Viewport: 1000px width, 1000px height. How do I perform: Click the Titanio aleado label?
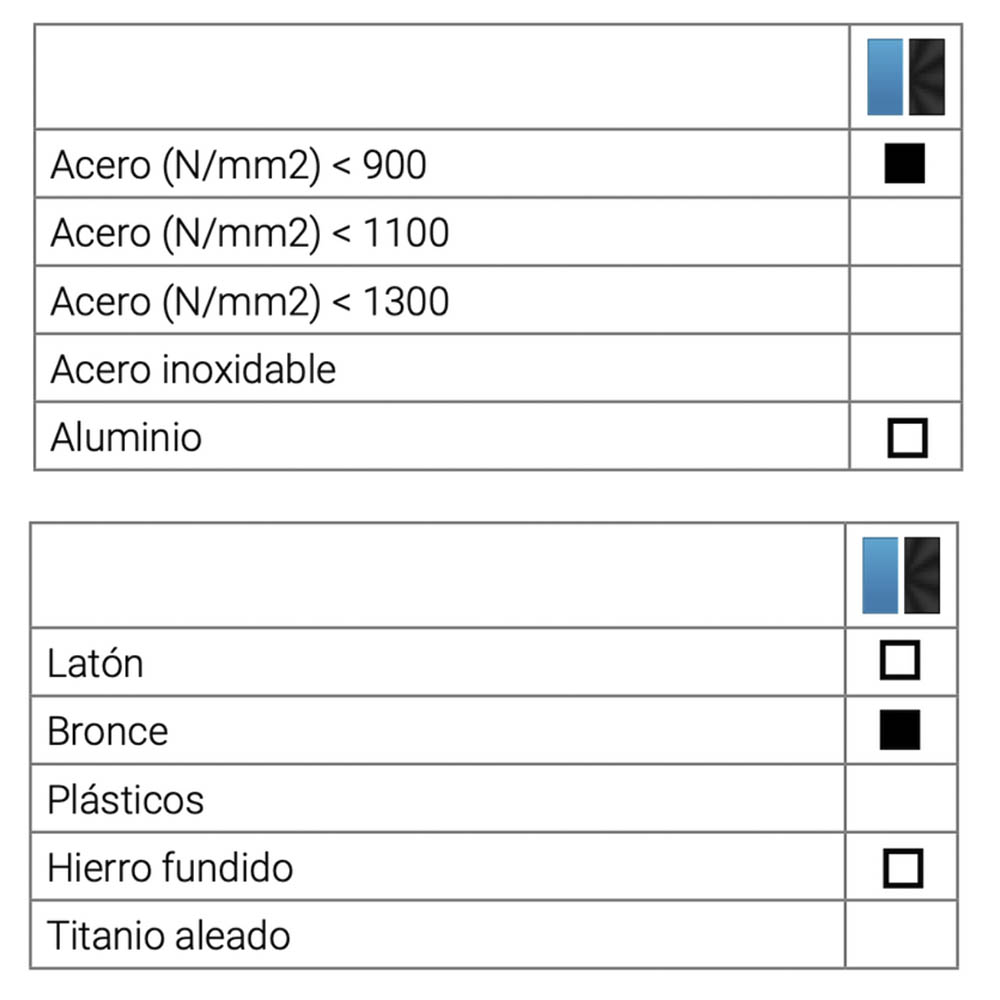click(169, 935)
